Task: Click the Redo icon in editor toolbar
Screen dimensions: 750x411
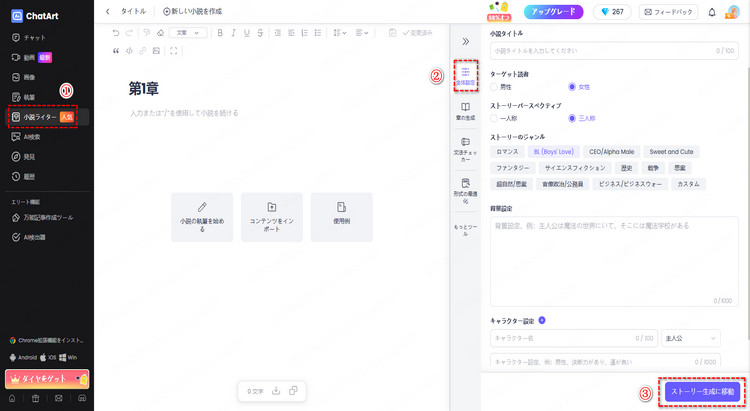Action: (x=129, y=33)
